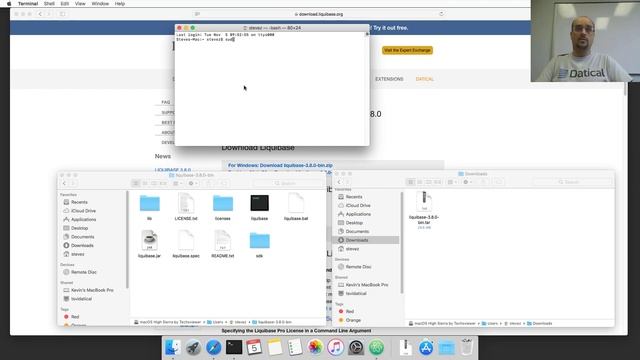640x360 pixels.
Task: Select the sdk folder in liquibase Finder window
Action: pos(259,244)
